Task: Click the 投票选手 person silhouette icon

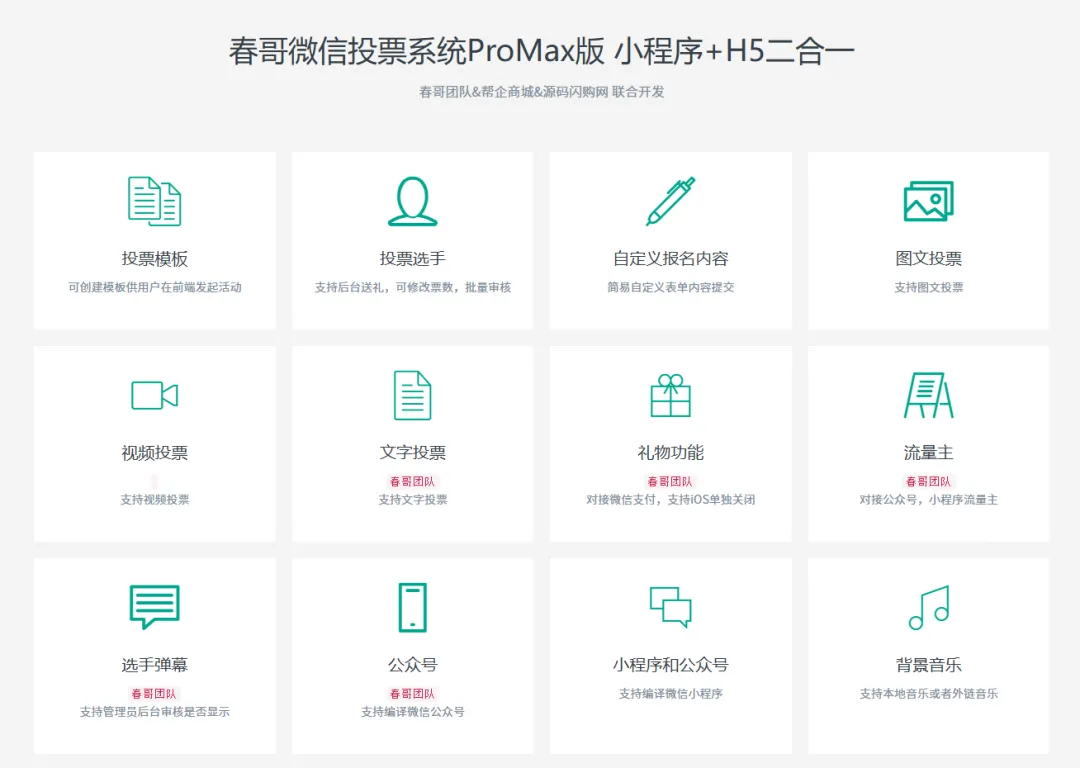Action: point(413,201)
